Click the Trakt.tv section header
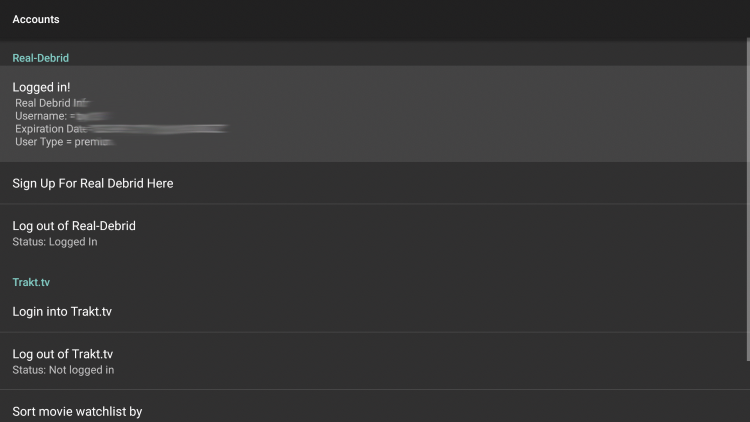Screen dimensions: 750x422 [x=31, y=282]
